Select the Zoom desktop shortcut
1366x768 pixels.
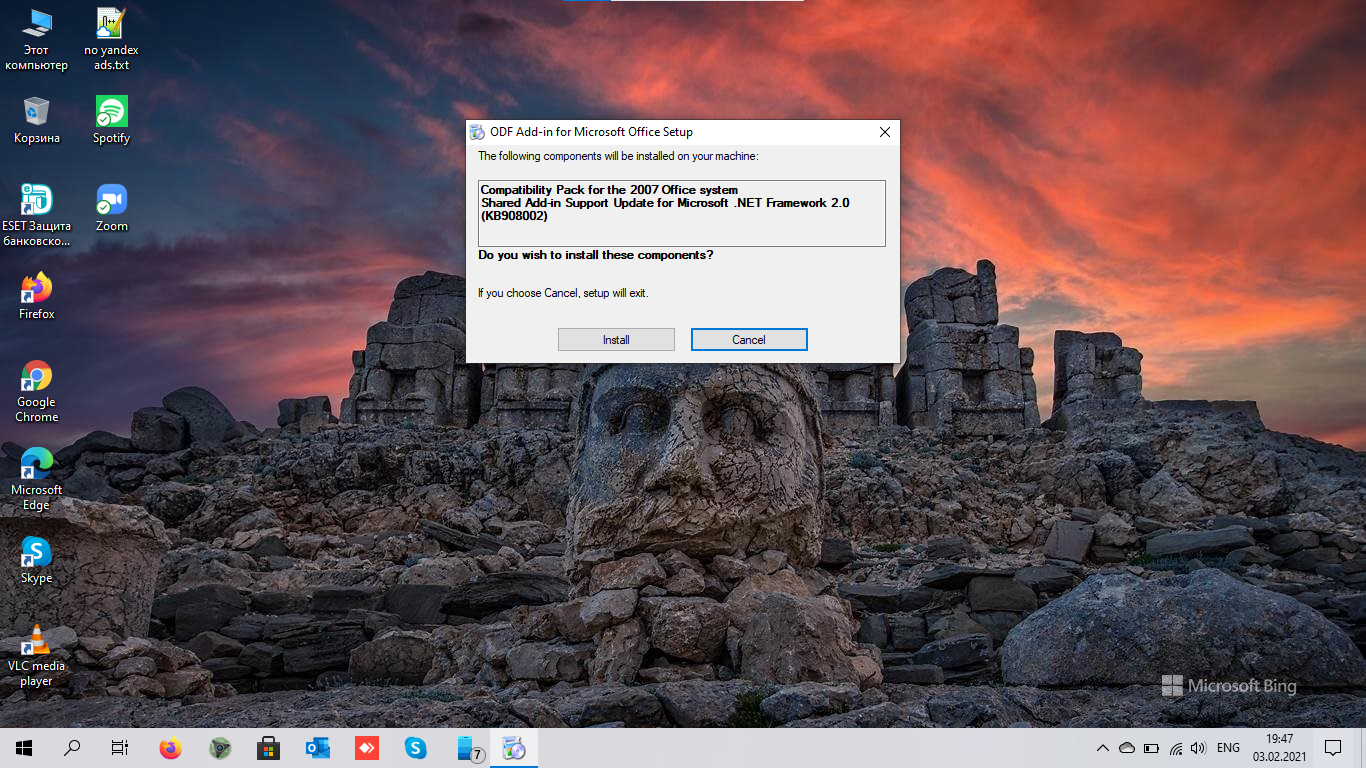point(111,208)
